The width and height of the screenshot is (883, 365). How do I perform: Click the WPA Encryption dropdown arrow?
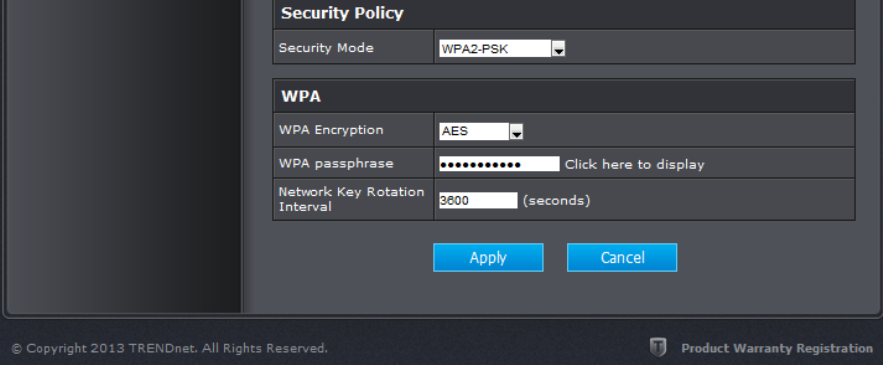click(516, 132)
